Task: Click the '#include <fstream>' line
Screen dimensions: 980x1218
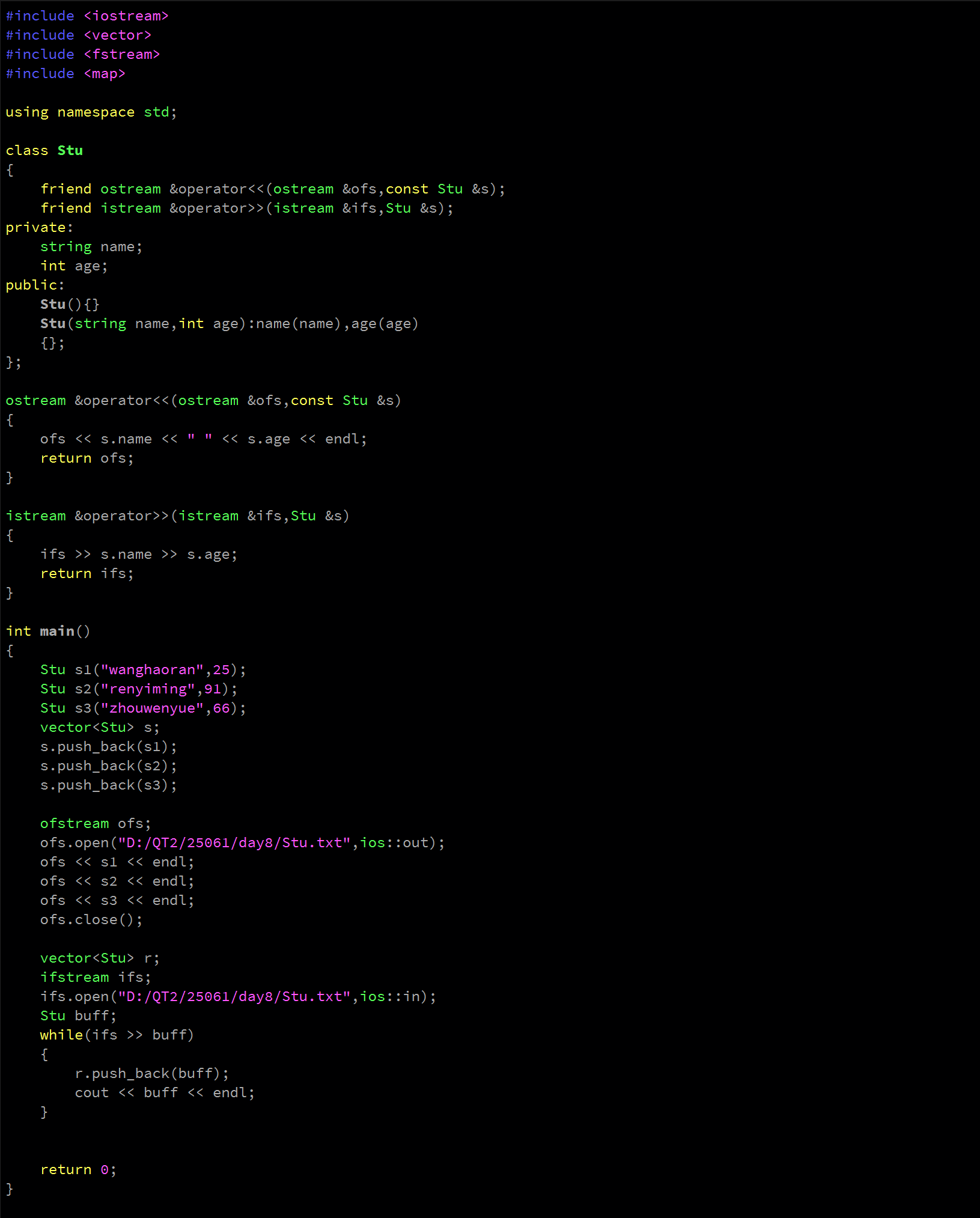Action: (x=83, y=55)
